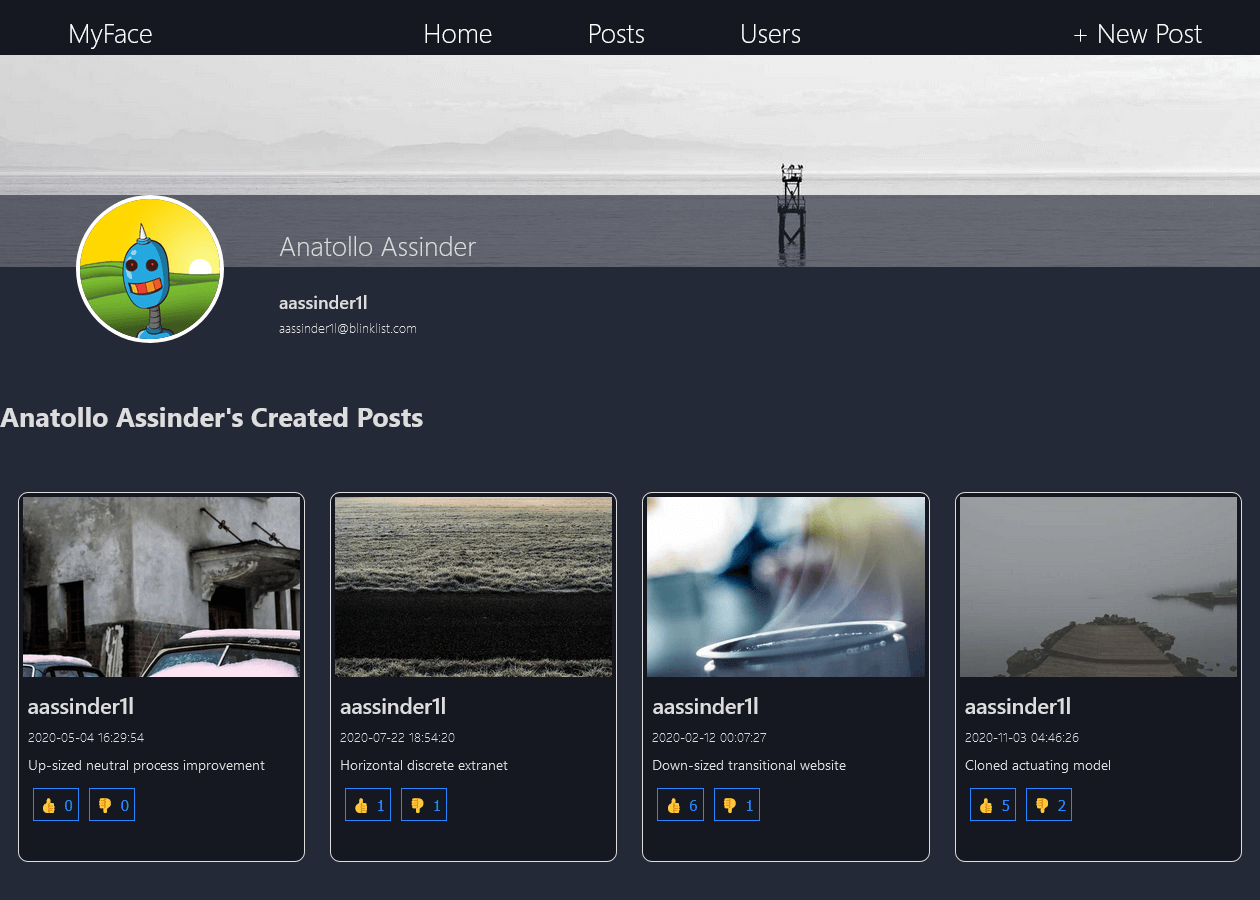
Task: Click the aassinder1l@blinklist.com email address
Action: click(x=347, y=328)
